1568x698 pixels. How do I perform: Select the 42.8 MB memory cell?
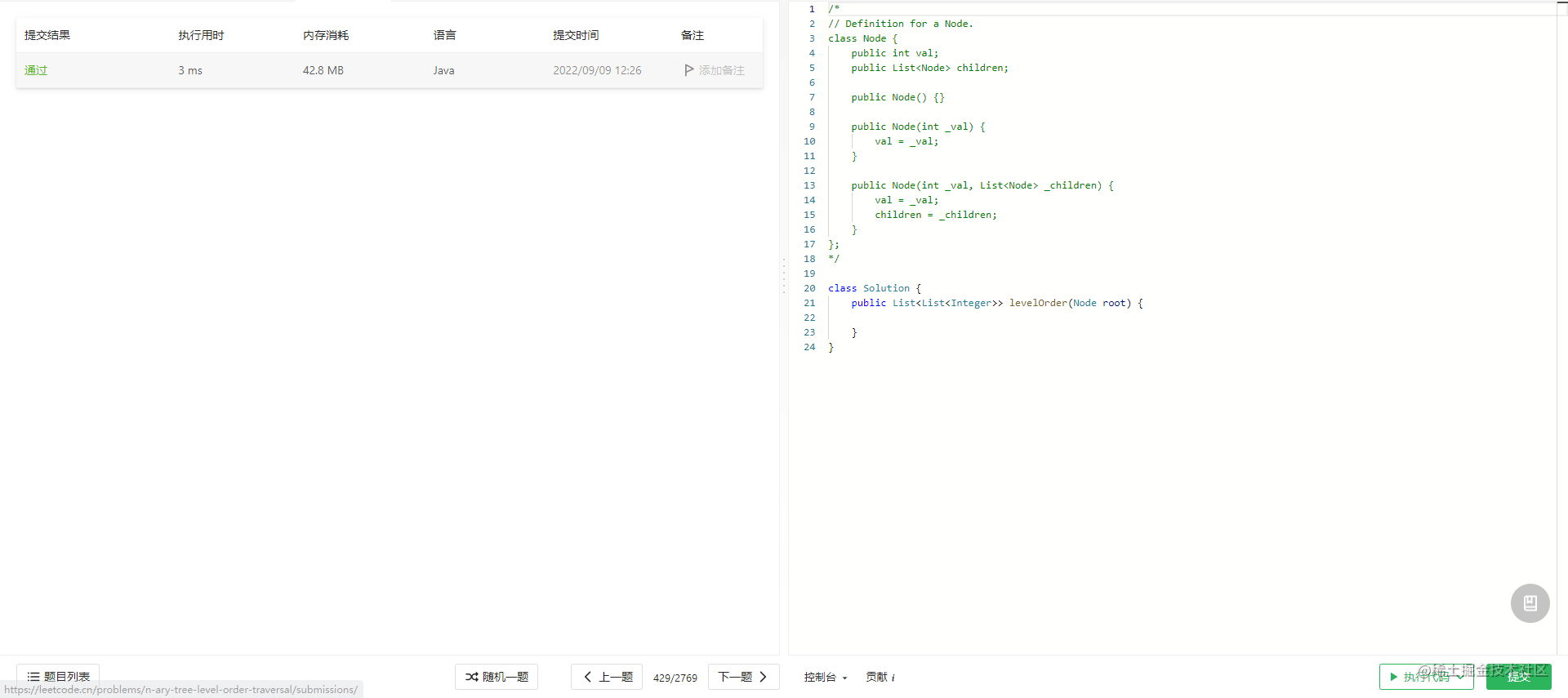[x=323, y=70]
